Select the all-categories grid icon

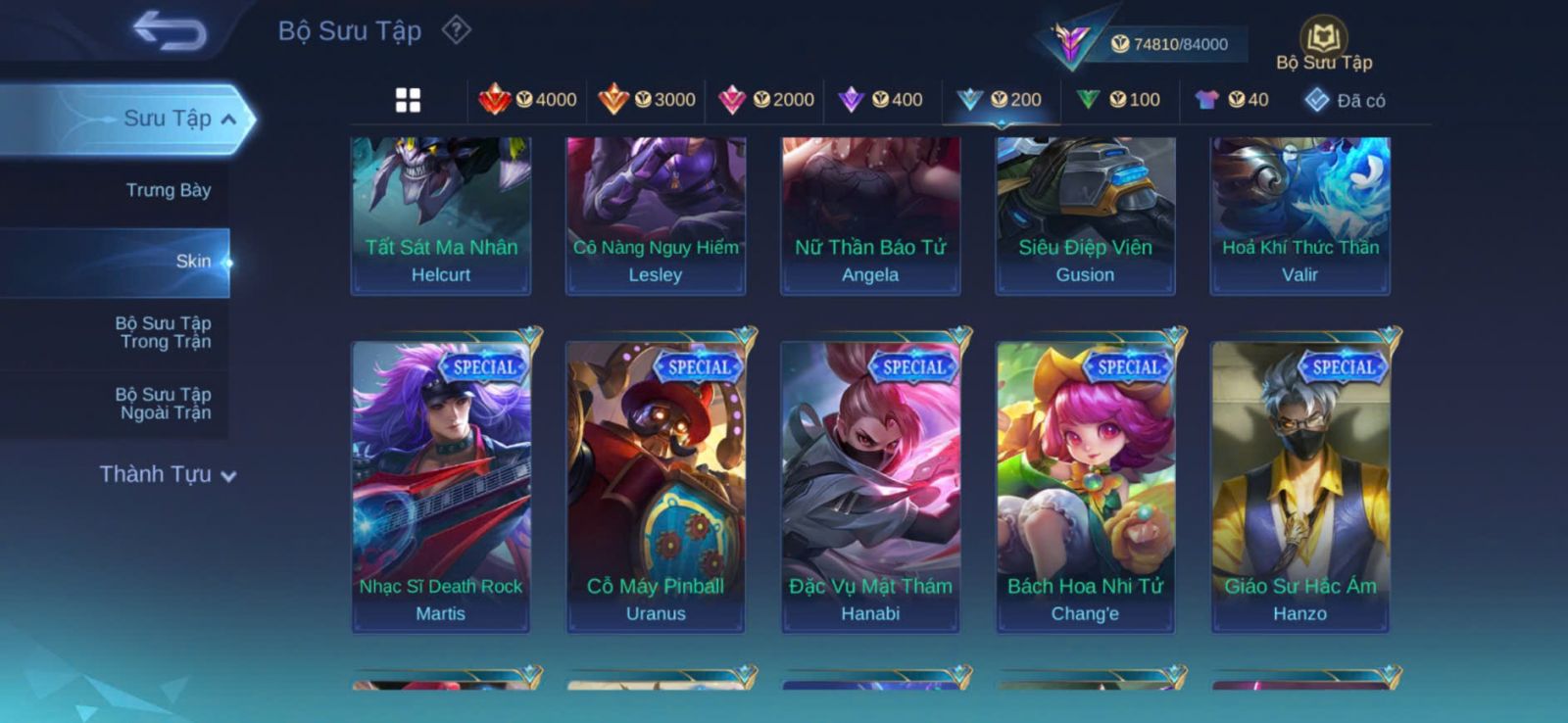click(408, 100)
